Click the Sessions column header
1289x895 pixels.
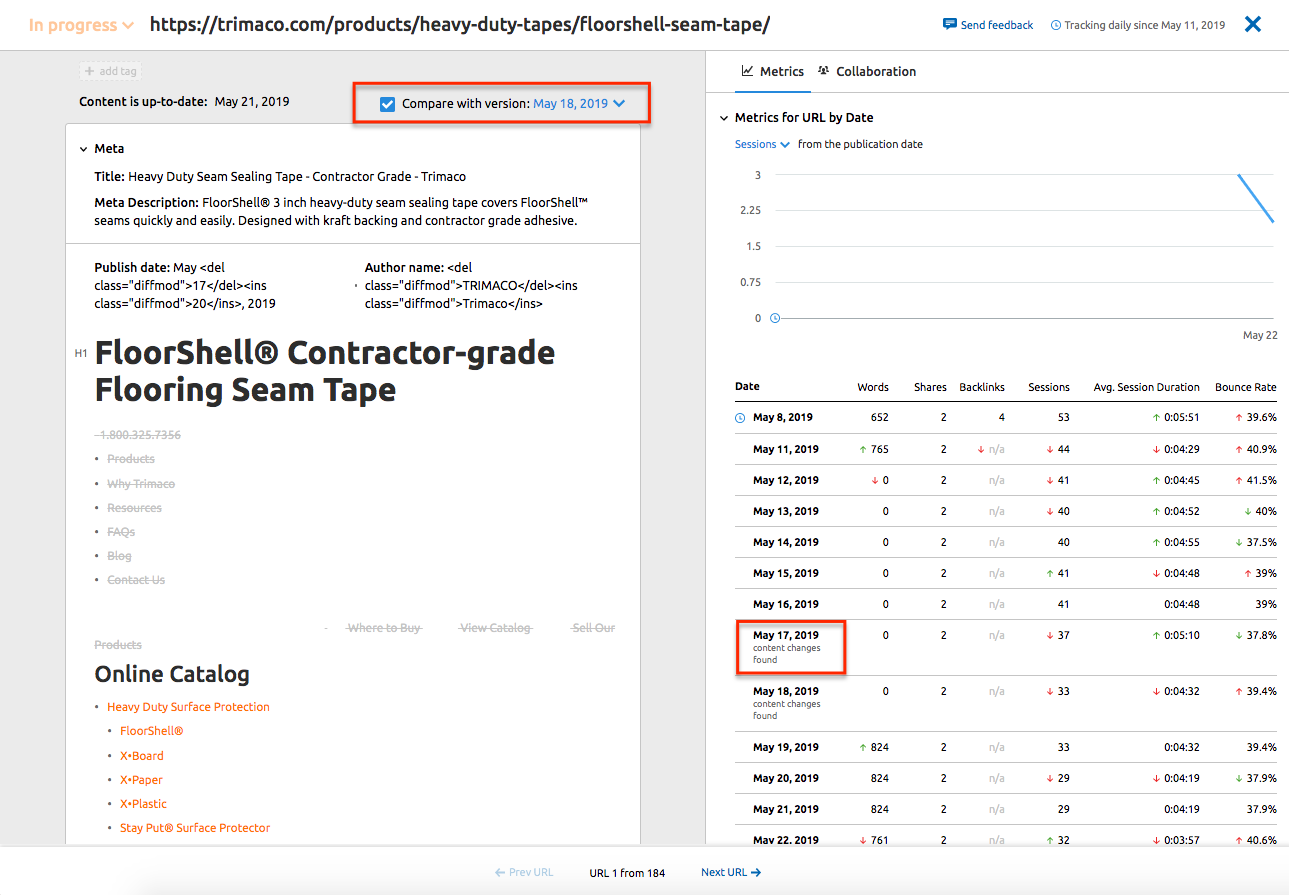[1049, 387]
